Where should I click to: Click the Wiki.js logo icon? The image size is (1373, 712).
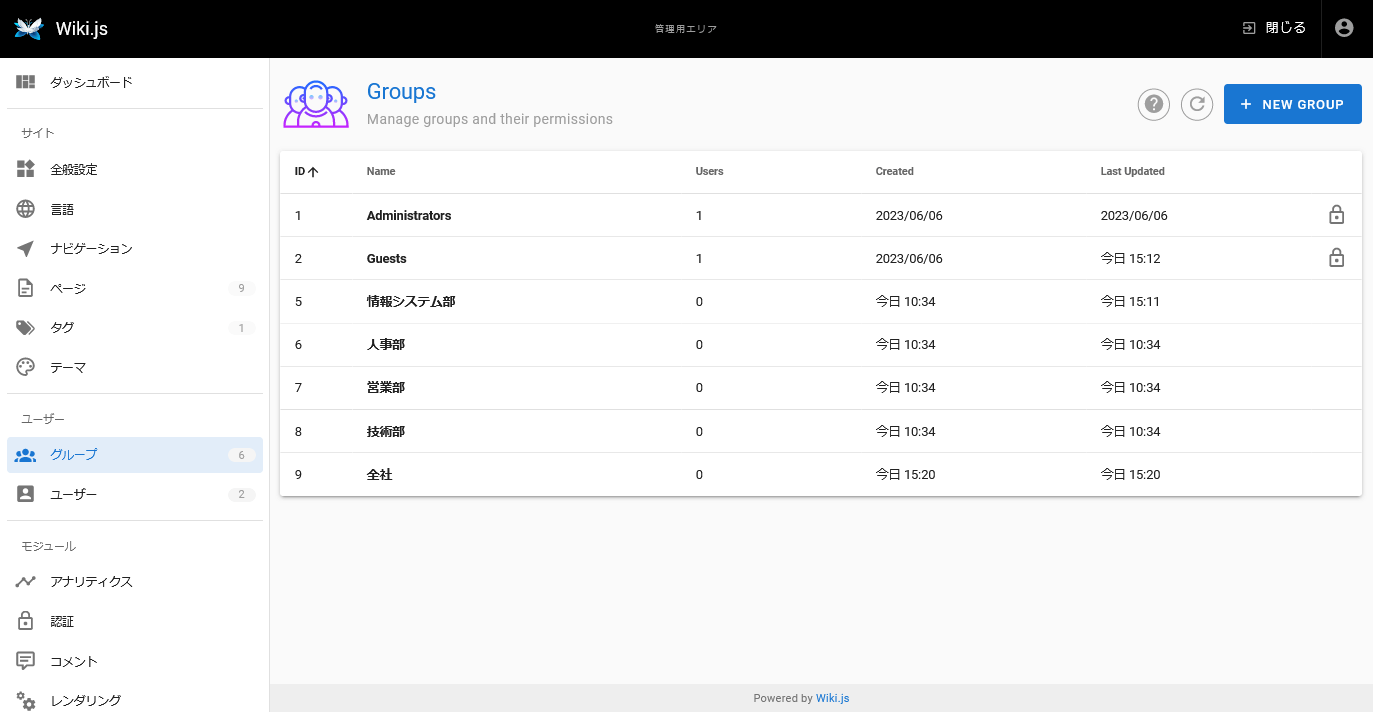click(29, 28)
